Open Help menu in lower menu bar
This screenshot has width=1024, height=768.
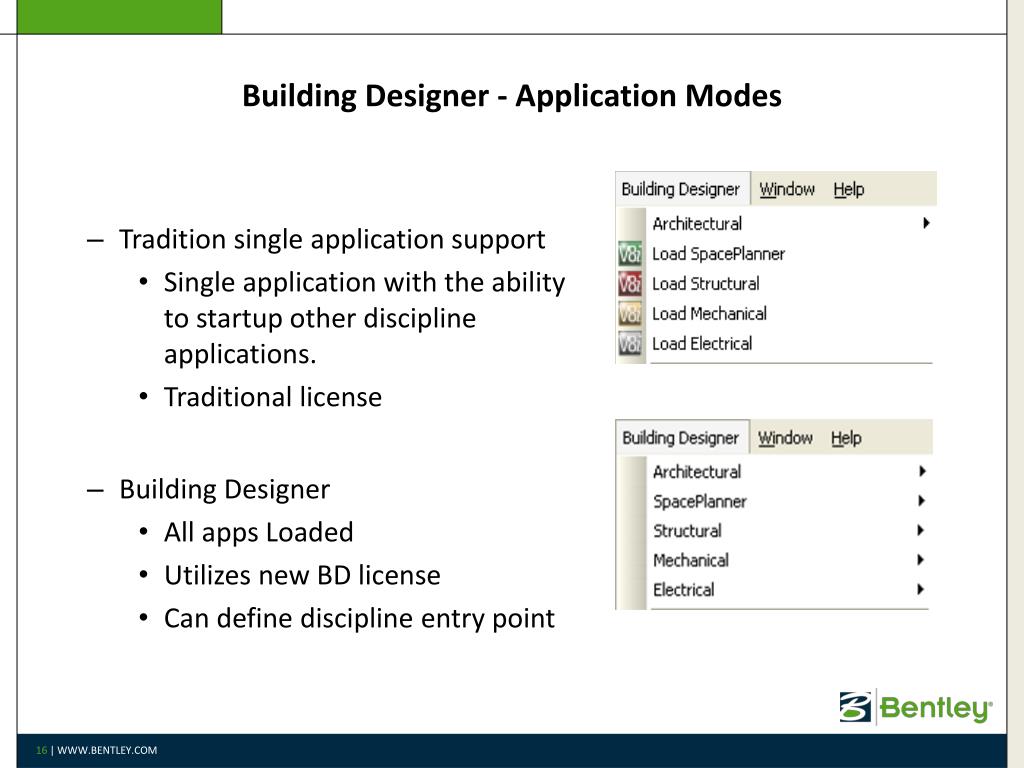coord(846,438)
